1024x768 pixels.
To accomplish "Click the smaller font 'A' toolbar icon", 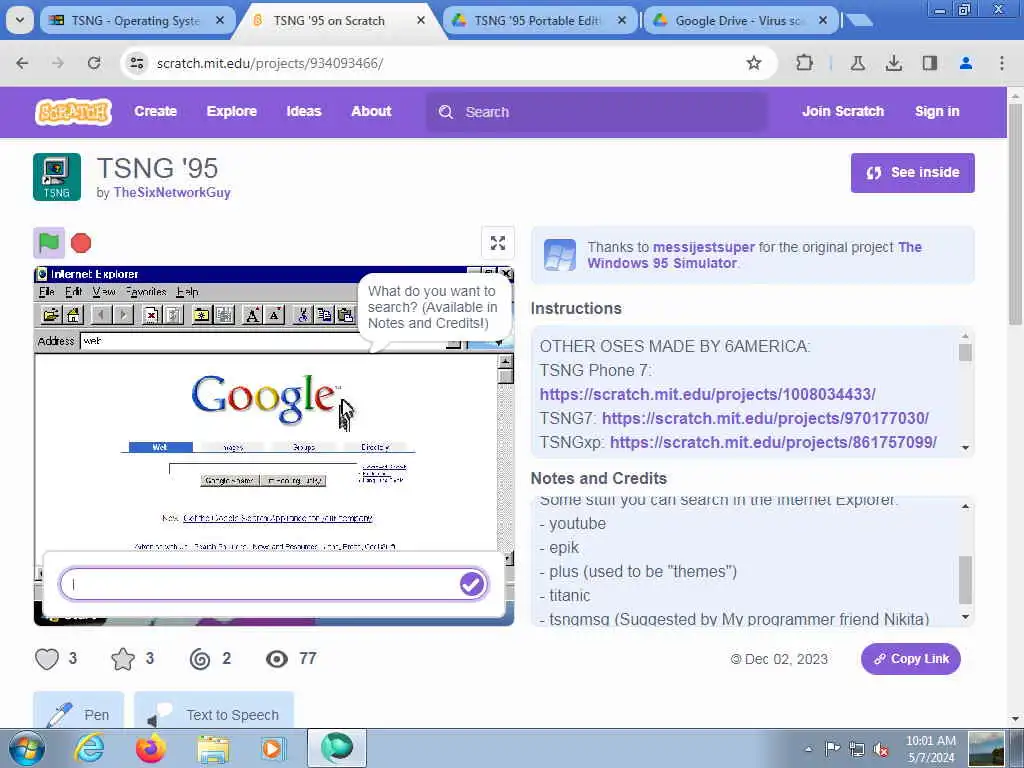I will pyautogui.click(x=274, y=315).
